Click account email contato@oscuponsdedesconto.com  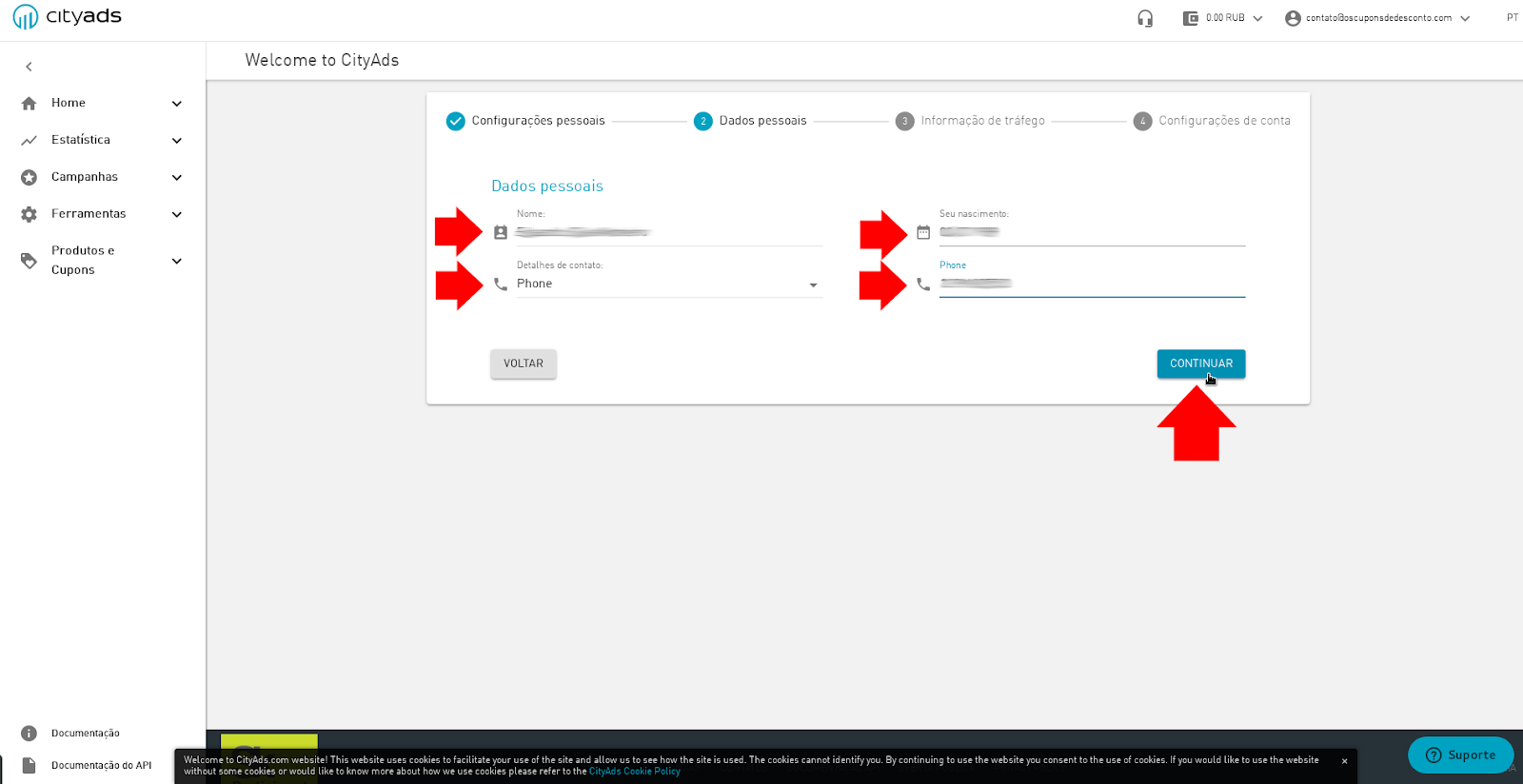[1378, 18]
